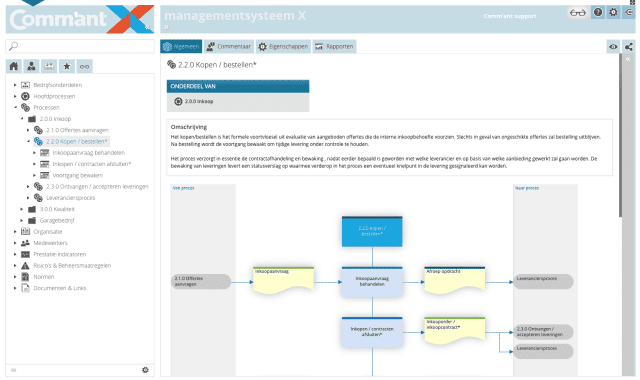Viewport: 640px width, 380px height.
Task: Open the recent items tab in sidebar
Action: (49, 66)
